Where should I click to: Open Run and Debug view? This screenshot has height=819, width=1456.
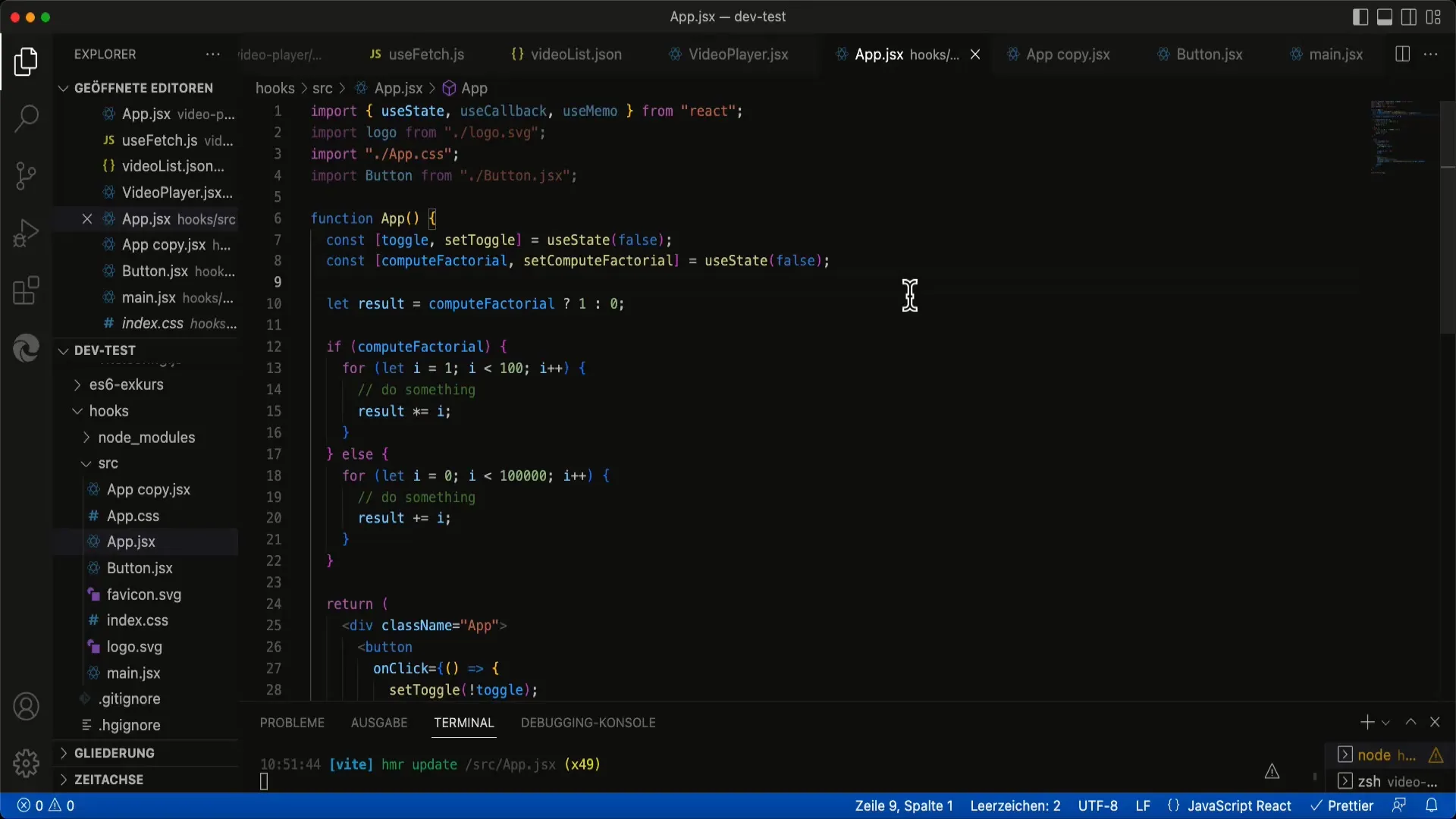26,234
